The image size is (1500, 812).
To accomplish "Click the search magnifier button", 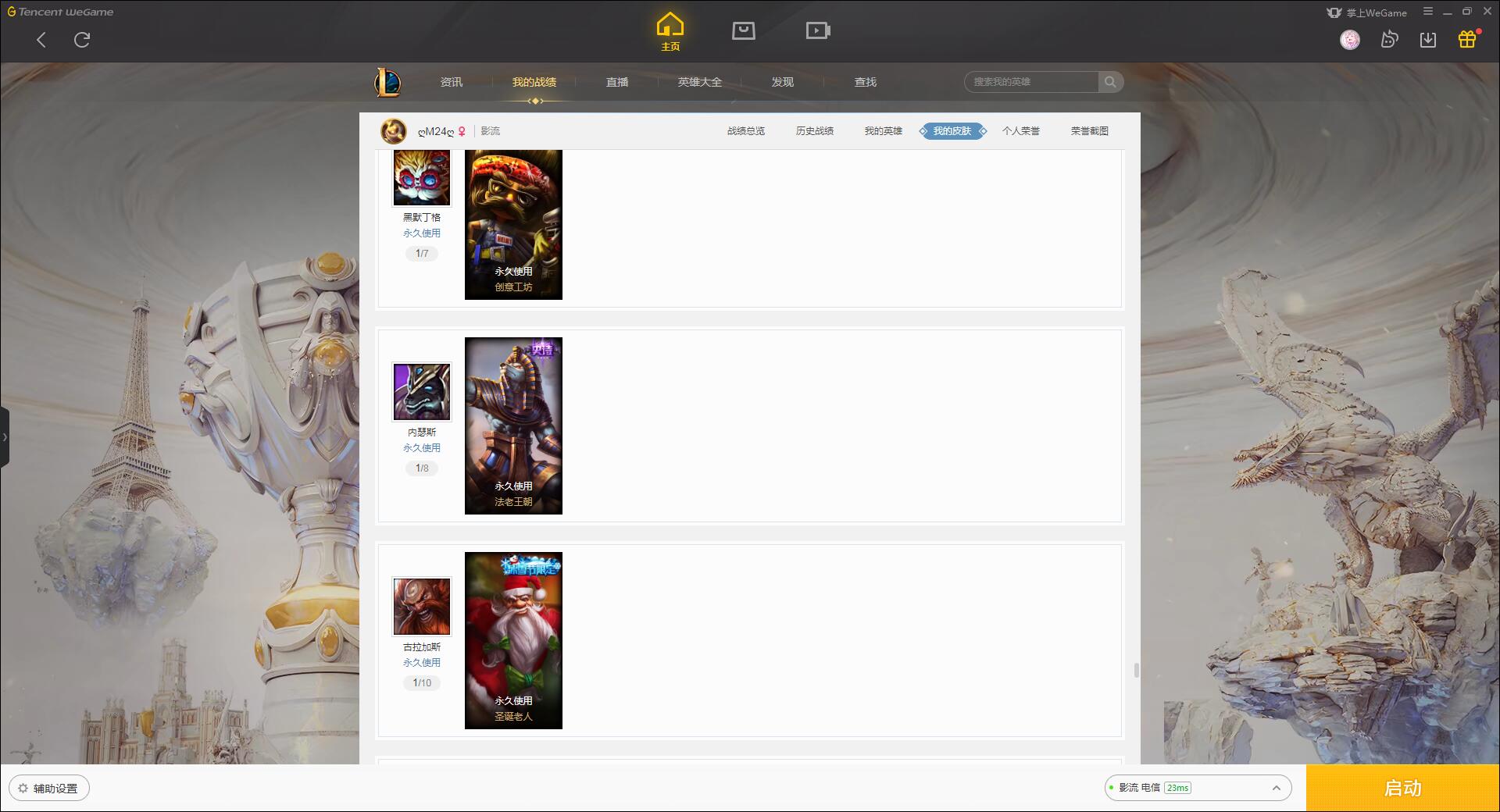I will point(1110,82).
